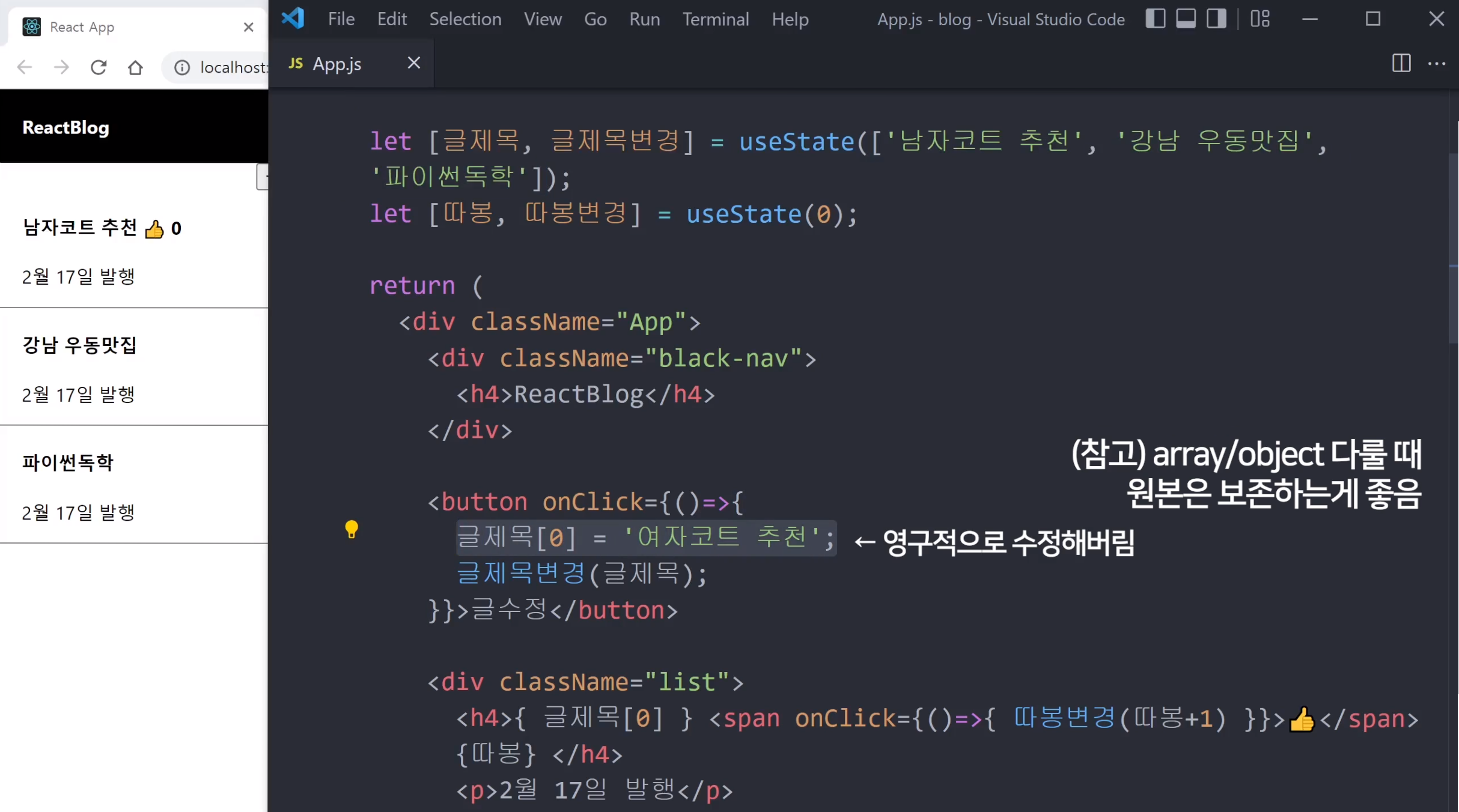Viewport: 1459px width, 812px height.
Task: Click the thumbs-up like emoji in blog
Action: point(154,229)
